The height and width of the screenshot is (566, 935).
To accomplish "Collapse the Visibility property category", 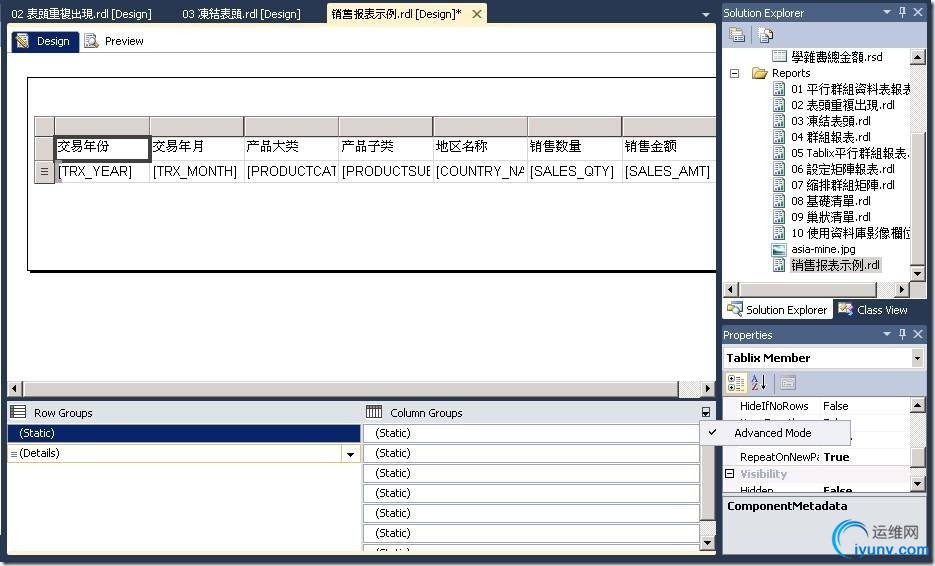I will pos(729,474).
